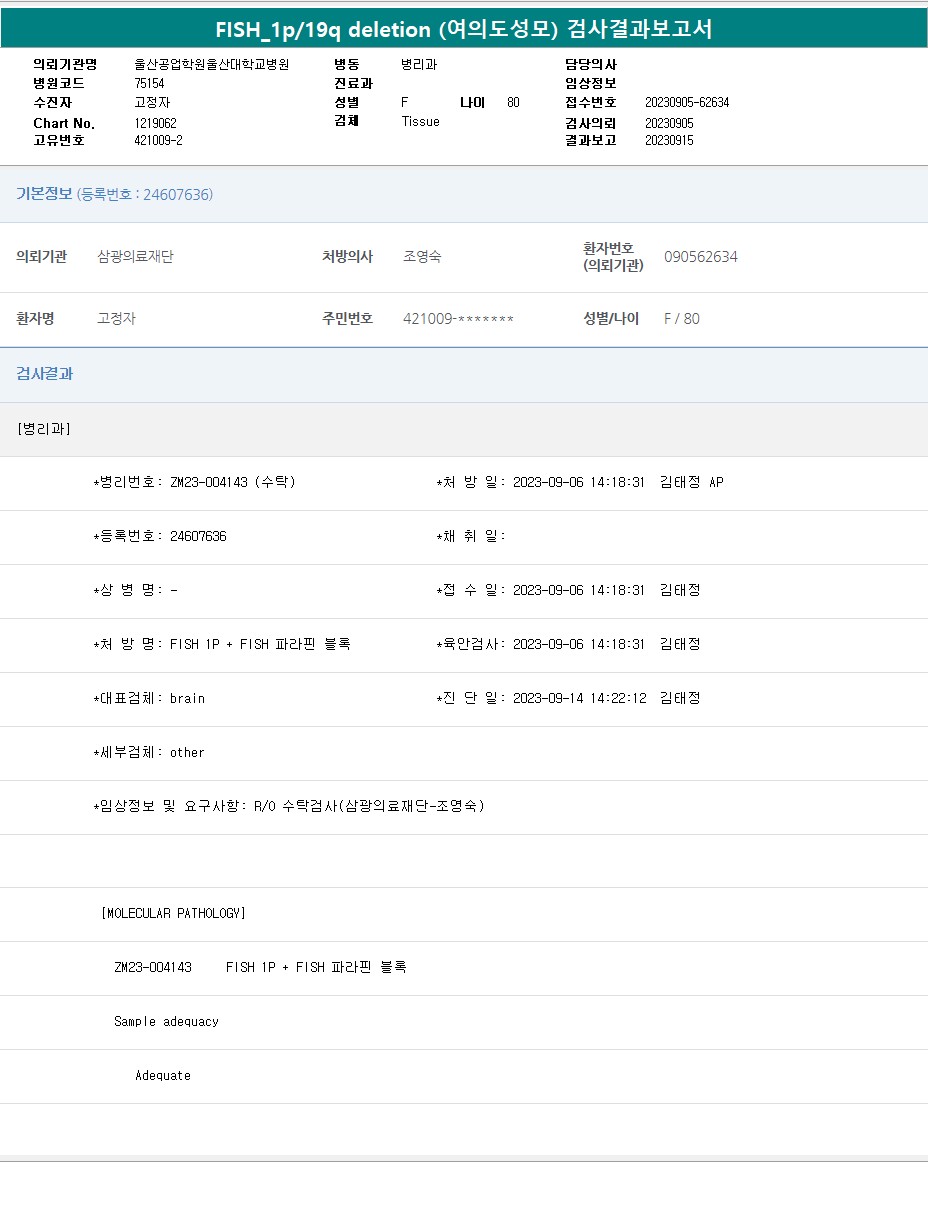Click the 검사결과 section heading

click(x=44, y=374)
